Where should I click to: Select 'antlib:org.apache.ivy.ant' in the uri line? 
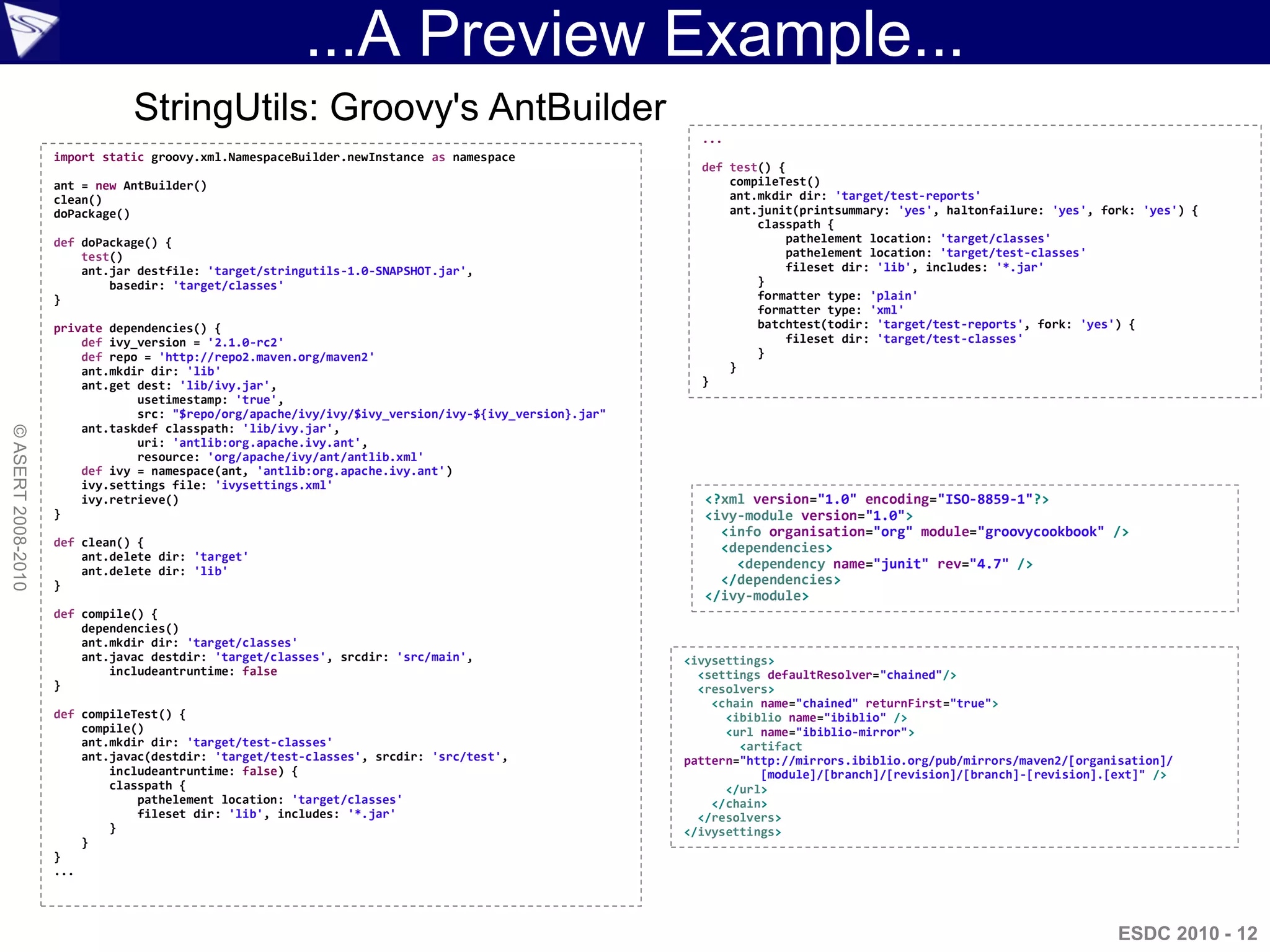pyautogui.click(x=267, y=443)
